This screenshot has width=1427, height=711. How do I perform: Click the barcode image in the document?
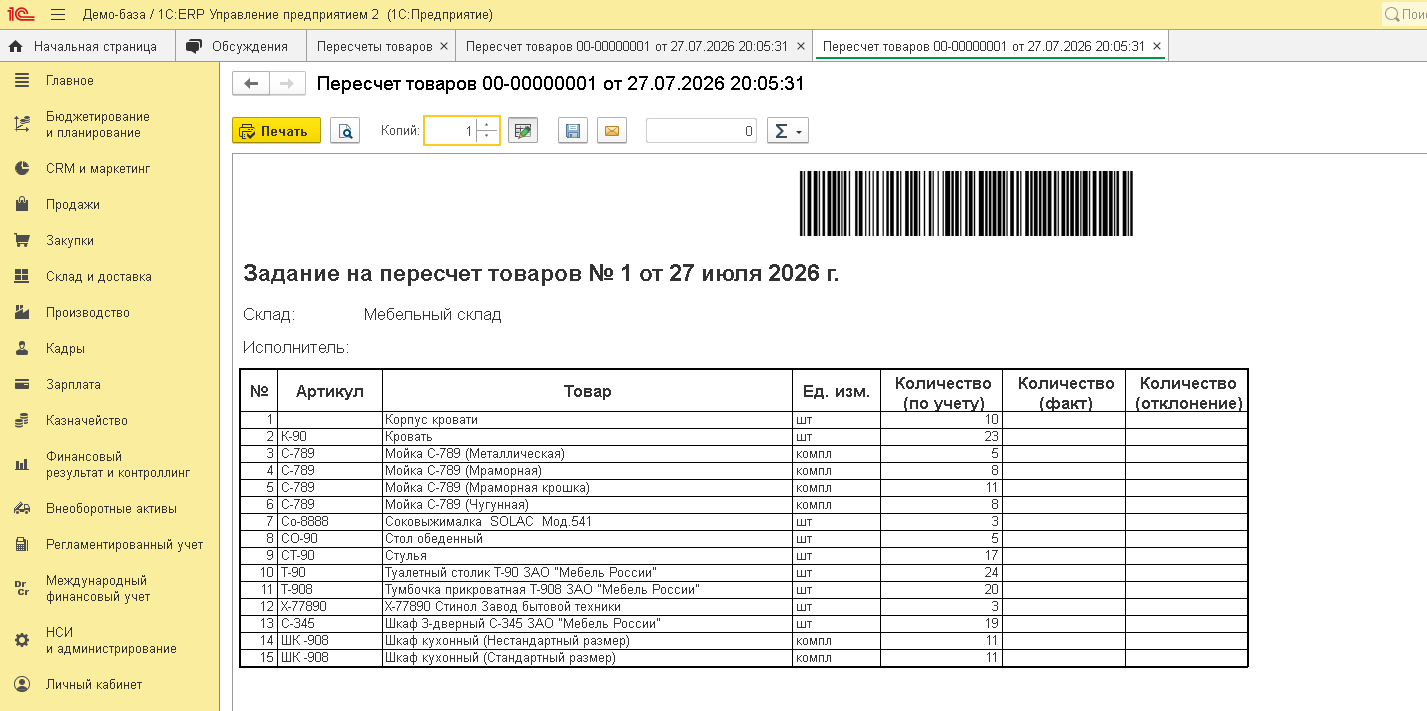coord(966,203)
